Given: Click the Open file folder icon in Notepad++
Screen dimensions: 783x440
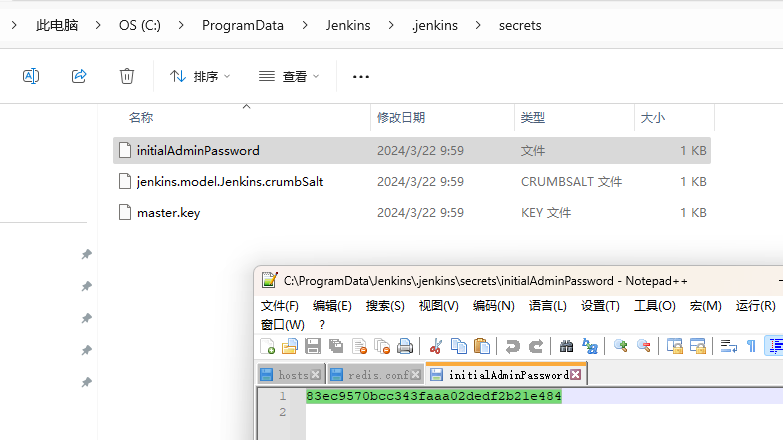Looking at the screenshot, I should [290, 346].
